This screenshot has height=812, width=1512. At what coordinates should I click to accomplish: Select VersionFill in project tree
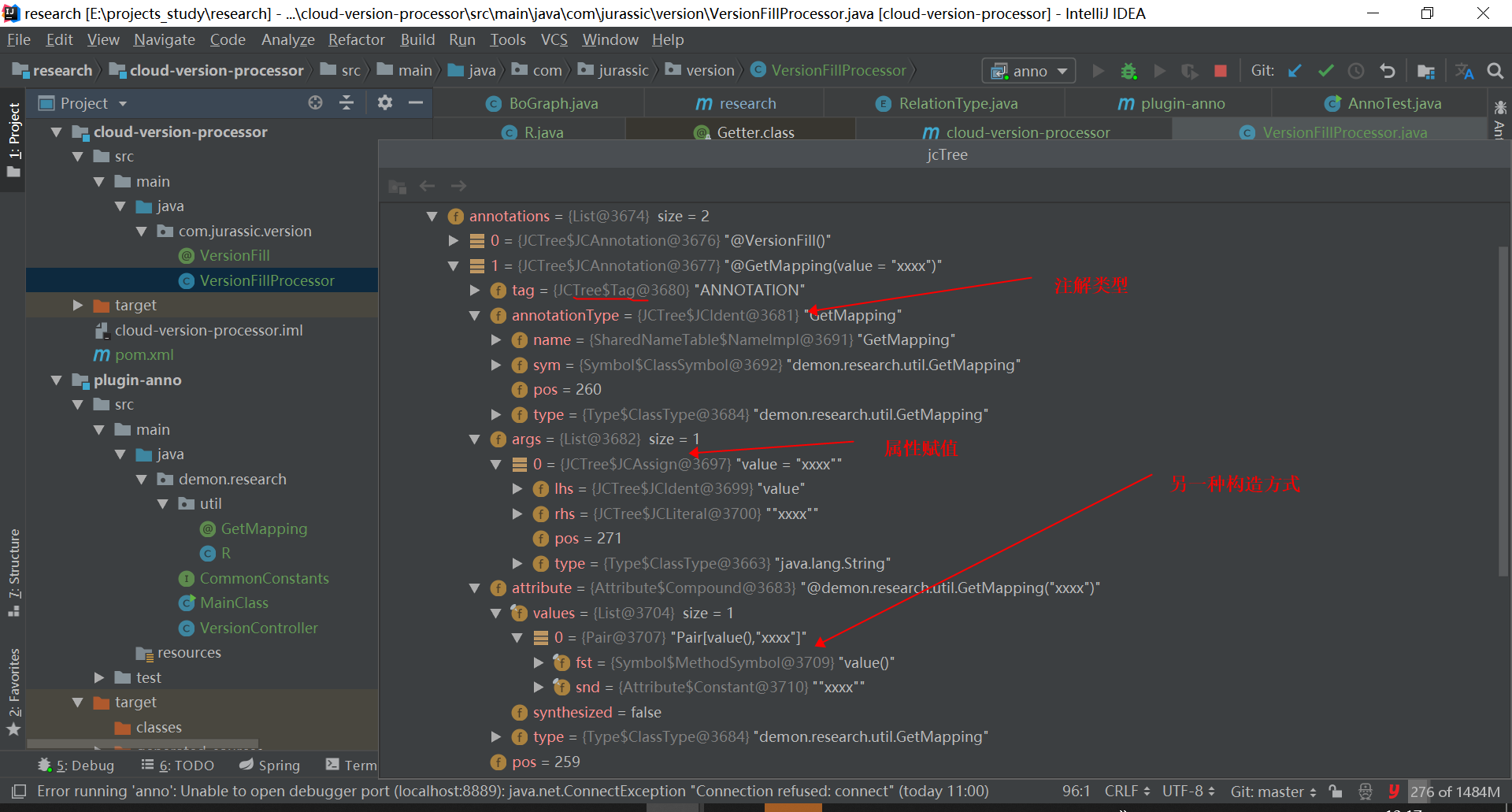click(x=234, y=255)
